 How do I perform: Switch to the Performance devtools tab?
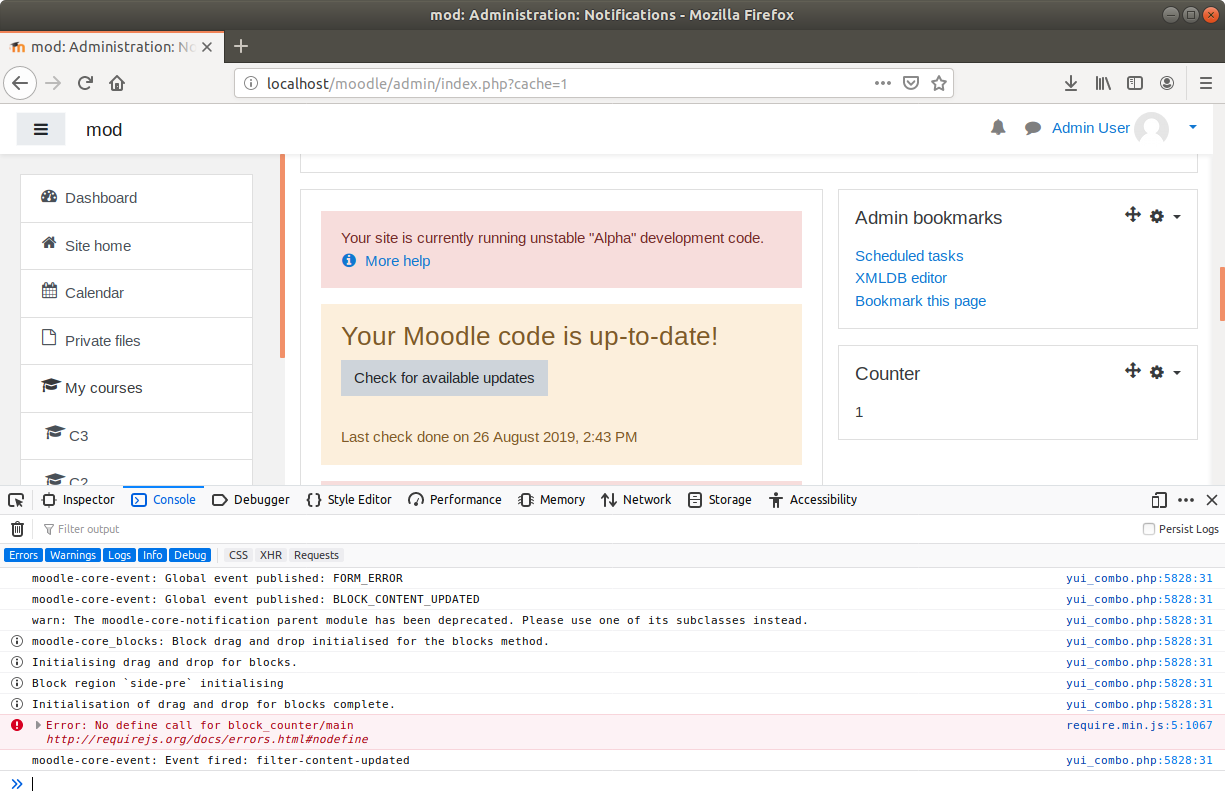(455, 500)
